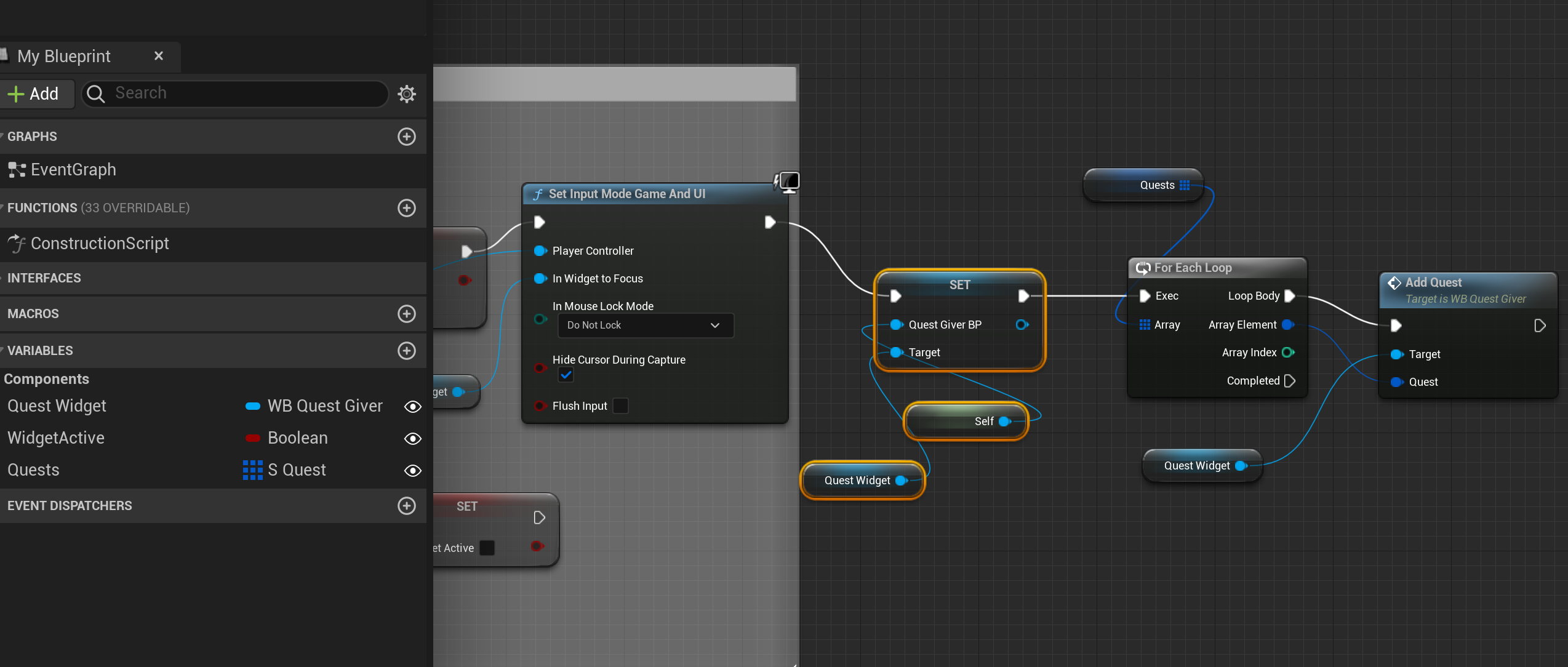Click the add new graph plus icon

coord(407,137)
